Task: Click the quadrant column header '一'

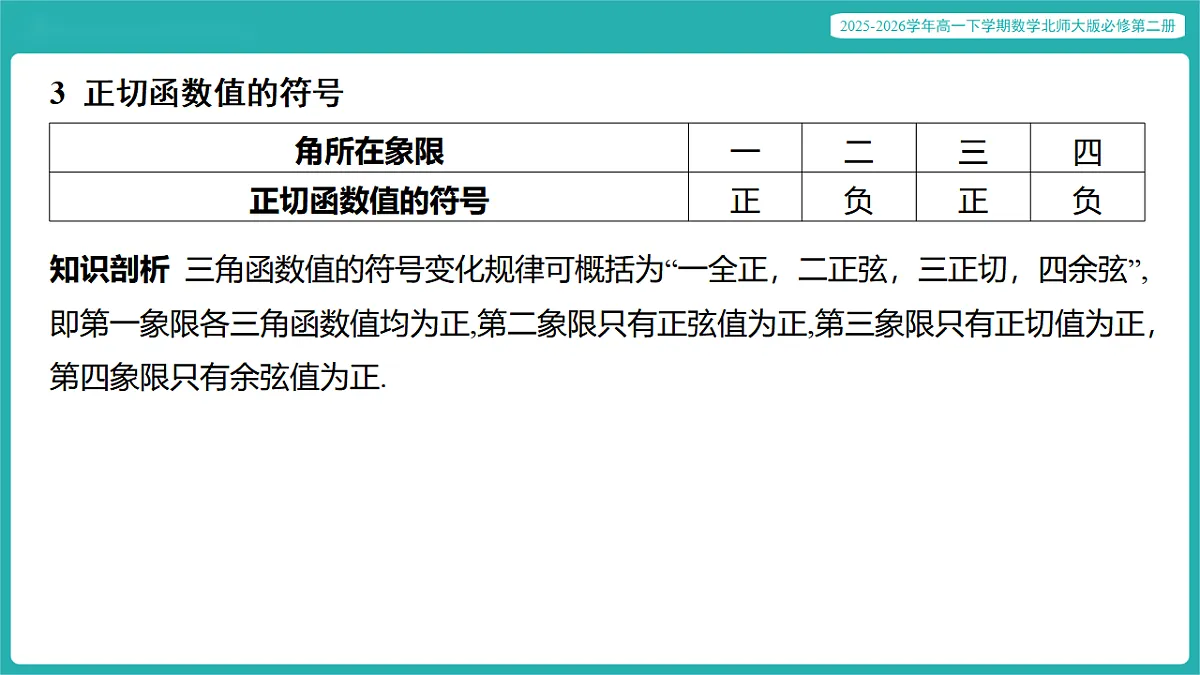Action: [745, 149]
